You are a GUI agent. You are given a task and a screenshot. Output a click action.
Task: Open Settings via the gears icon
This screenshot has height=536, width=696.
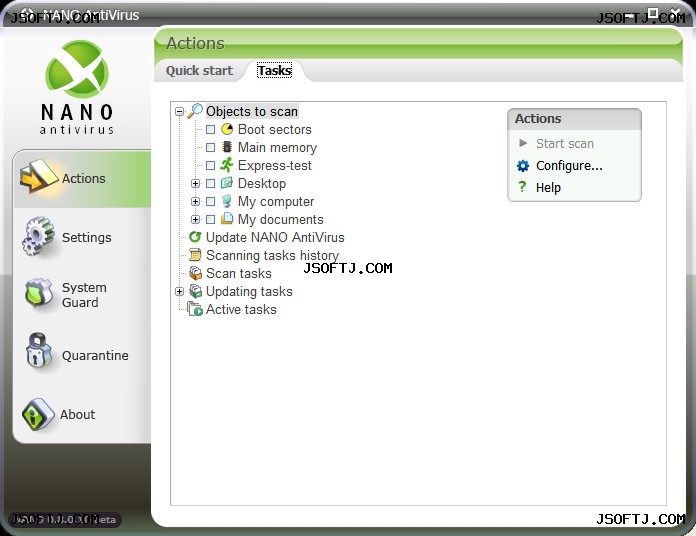tap(38, 236)
